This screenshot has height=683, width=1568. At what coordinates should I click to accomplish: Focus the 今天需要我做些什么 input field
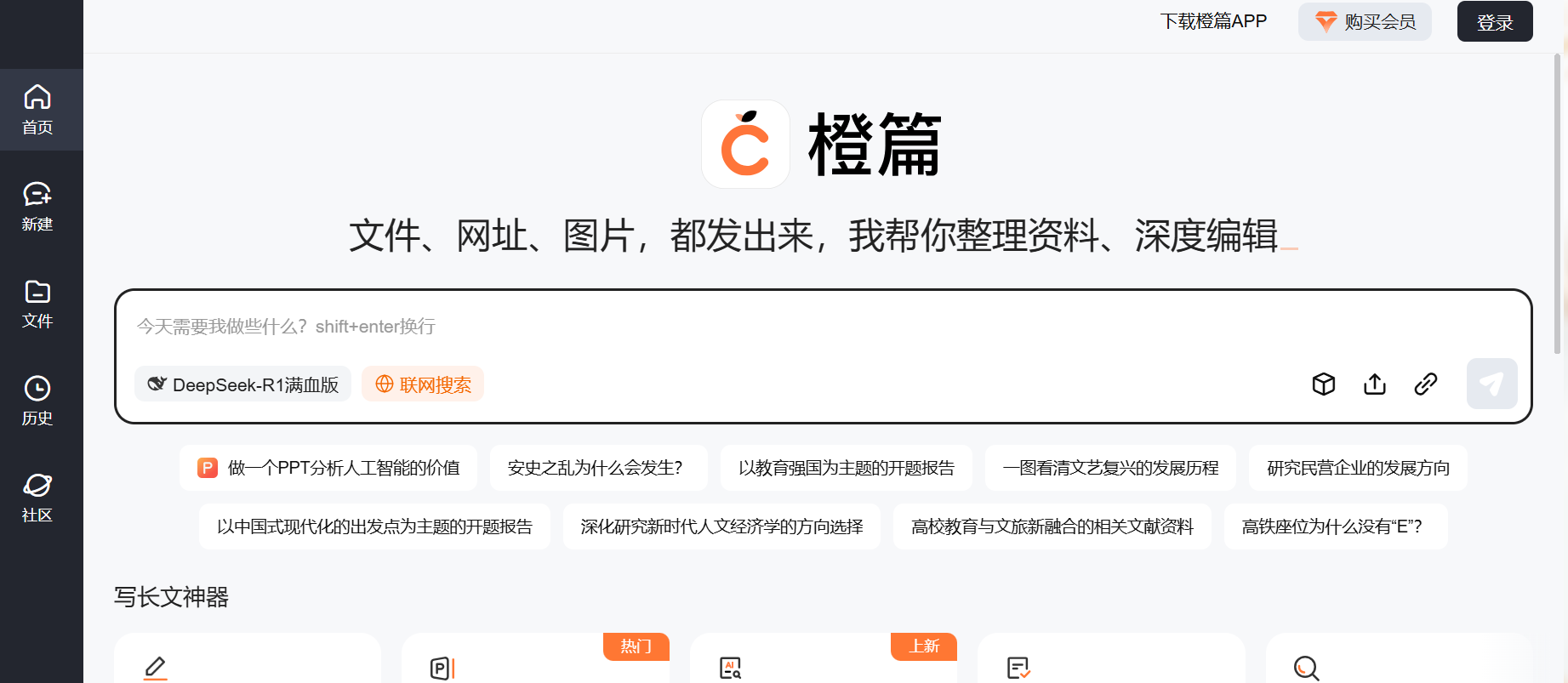[x=823, y=327]
